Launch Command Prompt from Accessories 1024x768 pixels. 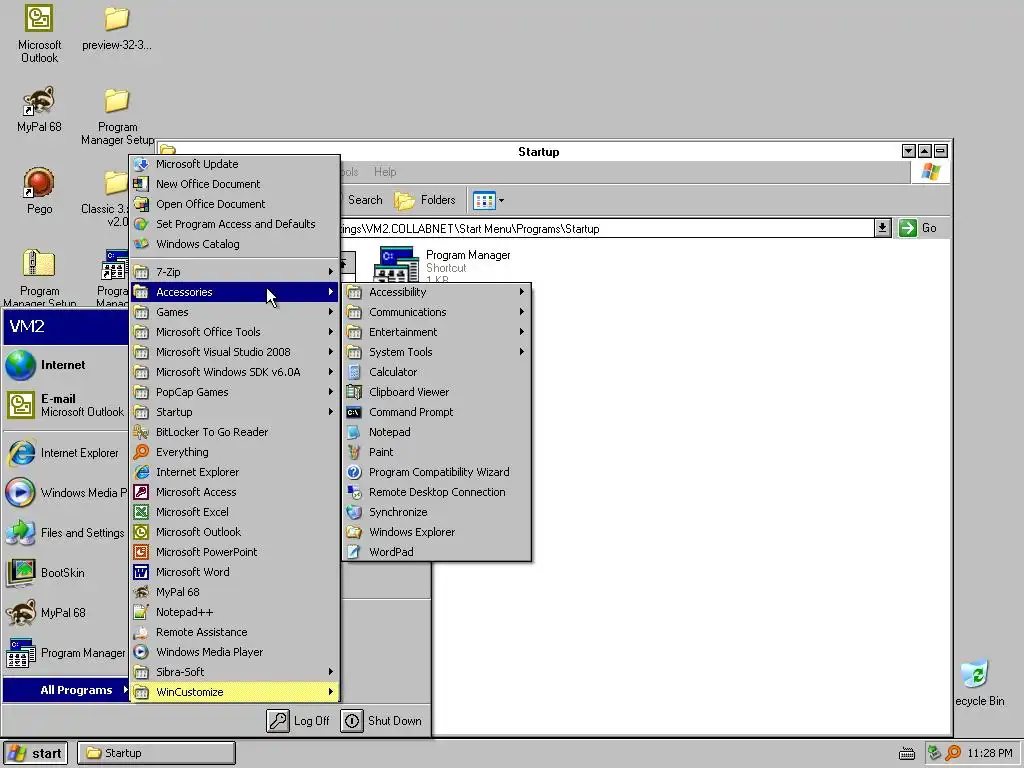[x=436, y=412]
